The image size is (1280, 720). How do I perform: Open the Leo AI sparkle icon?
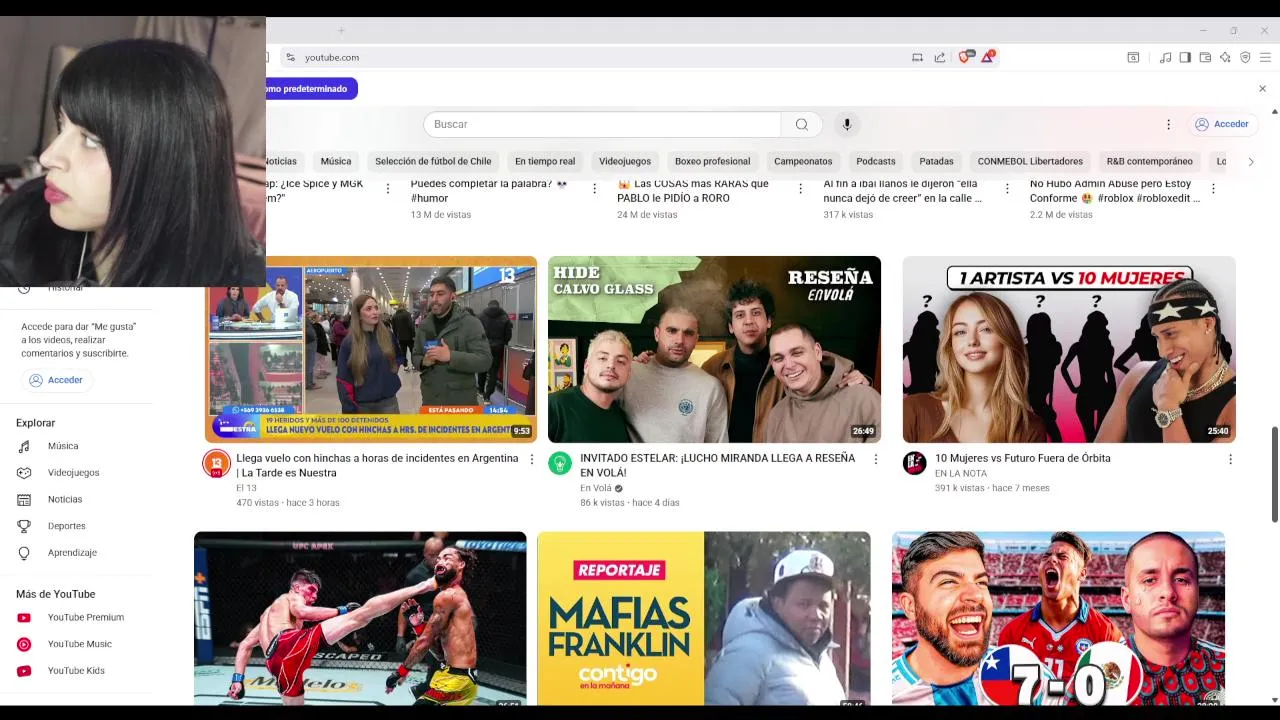pyautogui.click(x=1225, y=57)
